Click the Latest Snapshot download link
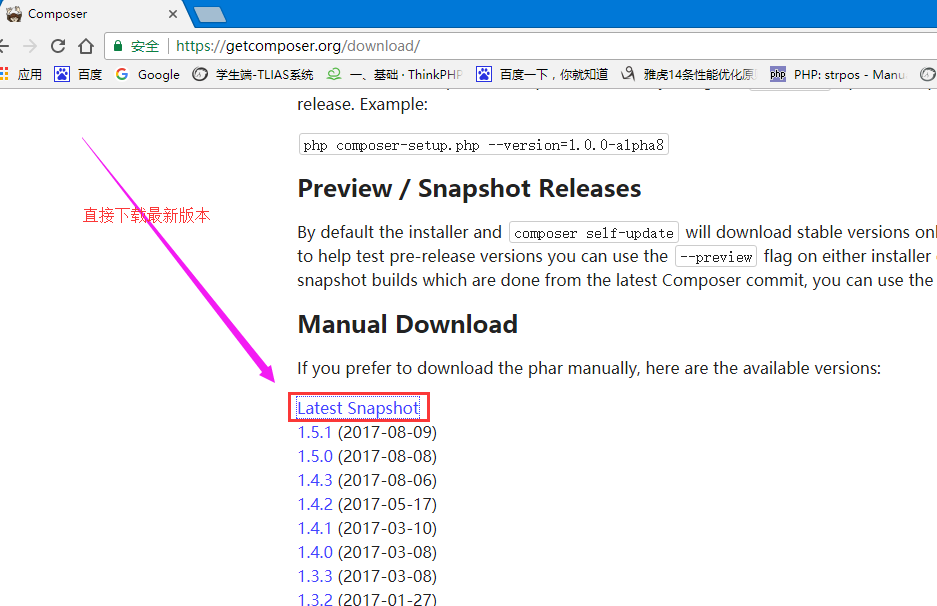937x606 pixels. 358,408
